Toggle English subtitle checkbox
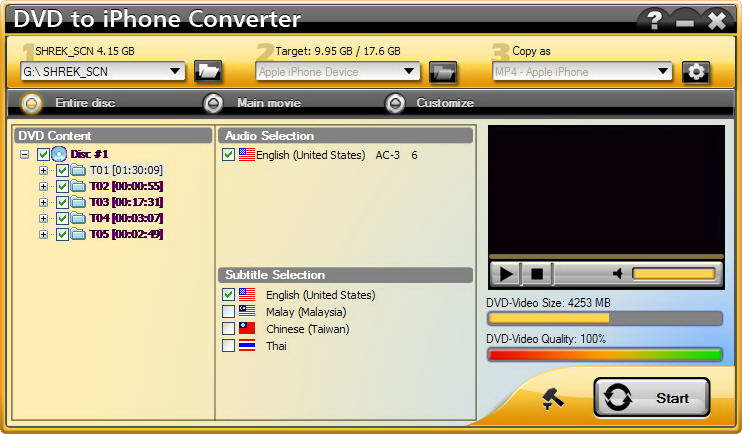The width and height of the screenshot is (742, 434). [x=229, y=294]
